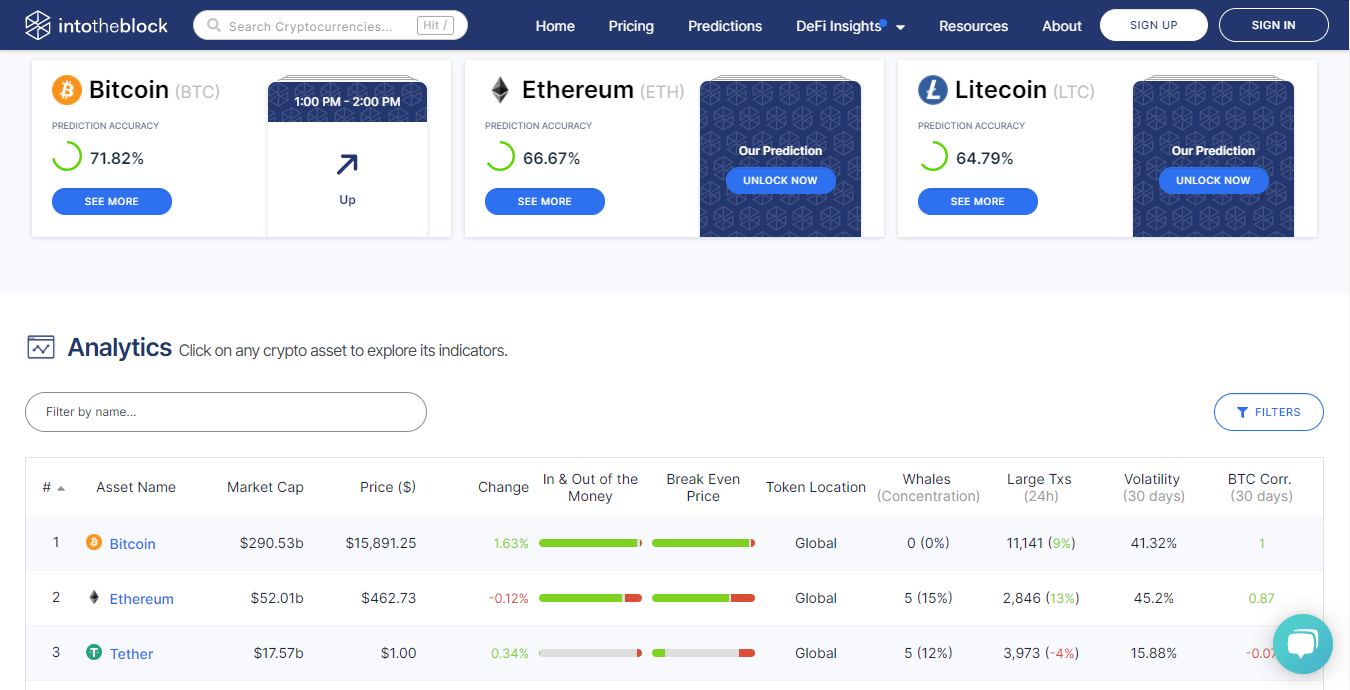This screenshot has width=1350, height=690.
Task: Click the Tether icon in table row
Action: click(94, 653)
